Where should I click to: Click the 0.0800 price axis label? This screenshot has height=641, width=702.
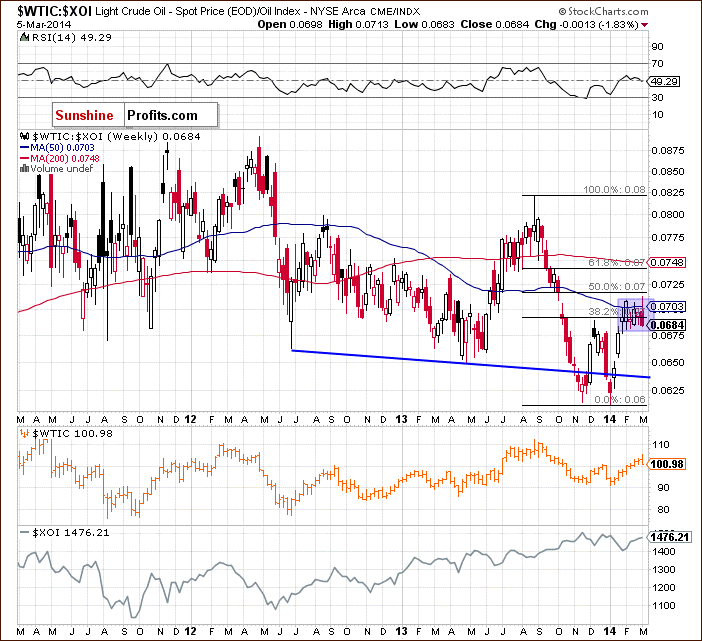coord(668,214)
